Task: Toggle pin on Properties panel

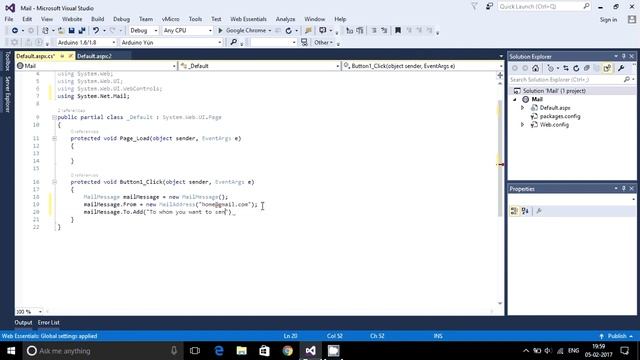Action: click(624, 189)
